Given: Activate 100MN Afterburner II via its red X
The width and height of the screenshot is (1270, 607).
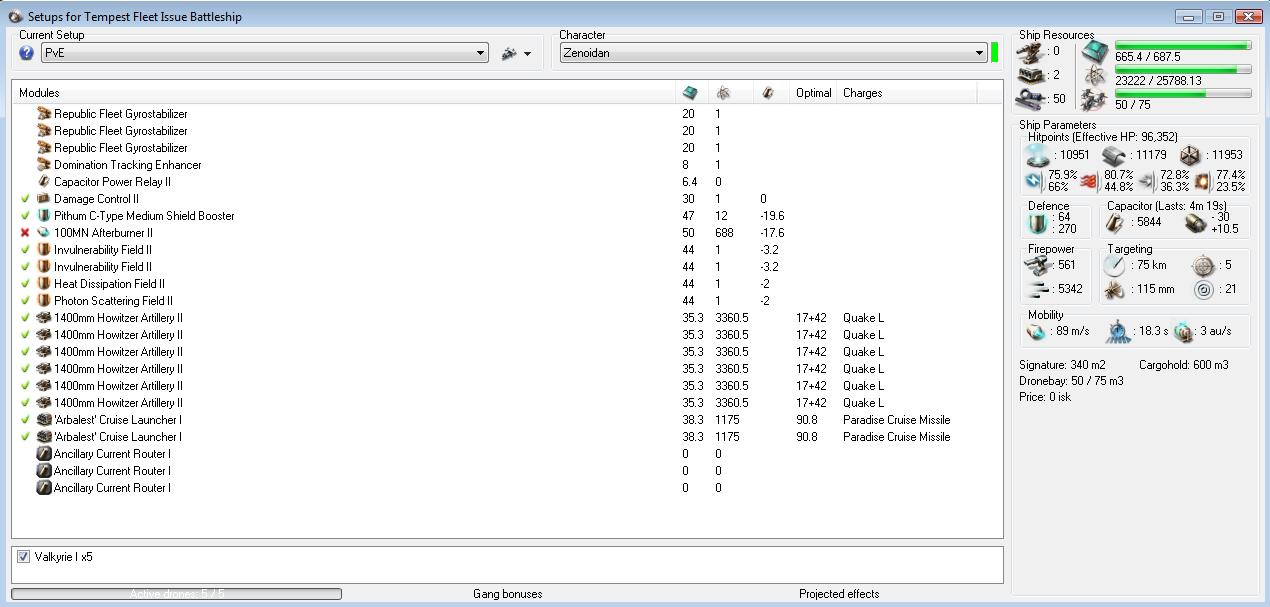Looking at the screenshot, I should (25, 233).
